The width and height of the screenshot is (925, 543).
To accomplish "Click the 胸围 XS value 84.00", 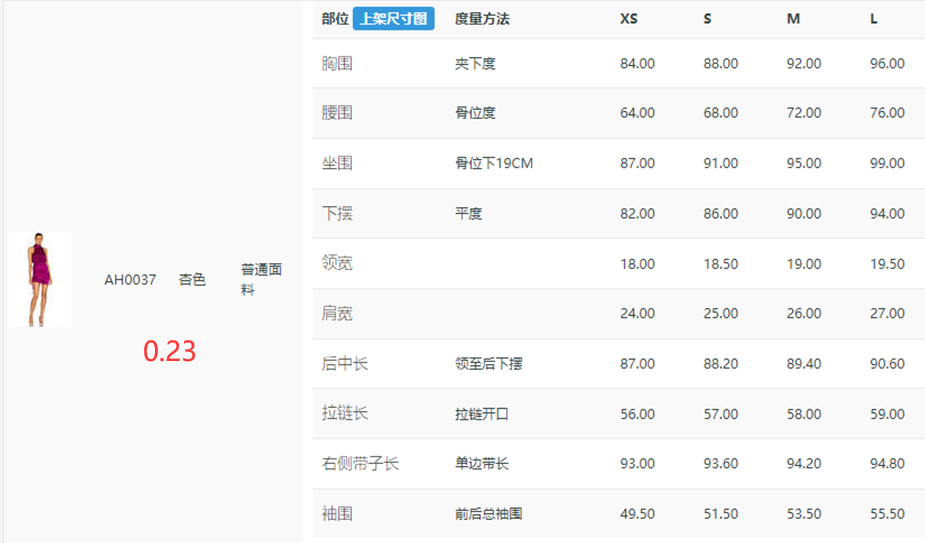I will [x=637, y=63].
